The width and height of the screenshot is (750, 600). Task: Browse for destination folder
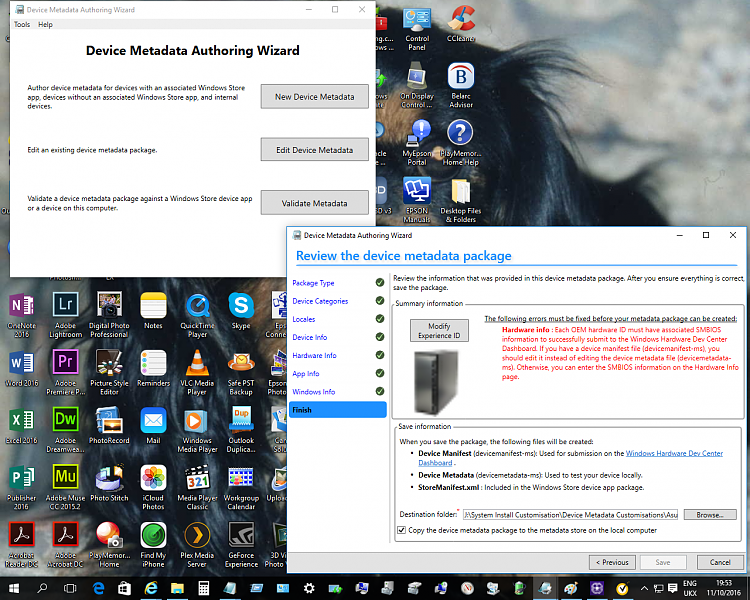point(710,515)
